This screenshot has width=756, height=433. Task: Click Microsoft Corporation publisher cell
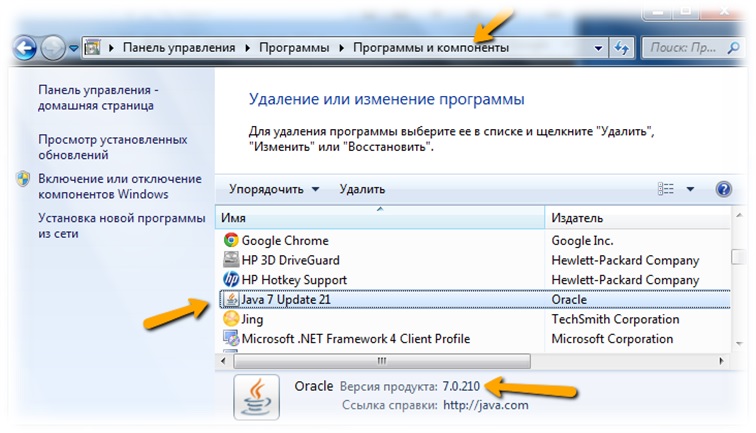612,339
